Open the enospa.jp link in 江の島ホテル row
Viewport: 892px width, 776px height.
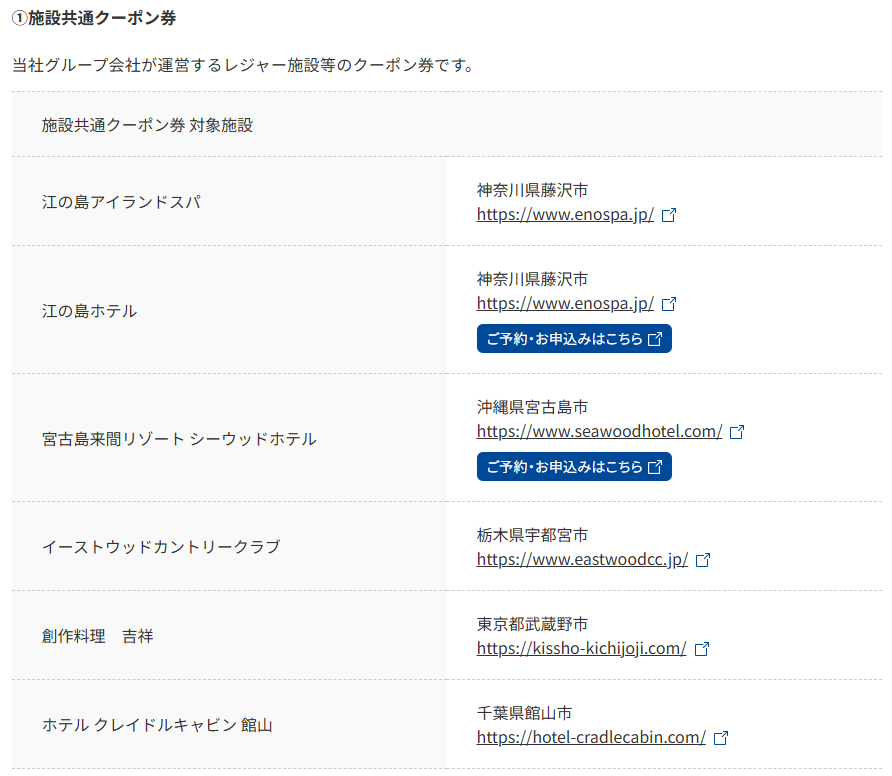tap(565, 304)
